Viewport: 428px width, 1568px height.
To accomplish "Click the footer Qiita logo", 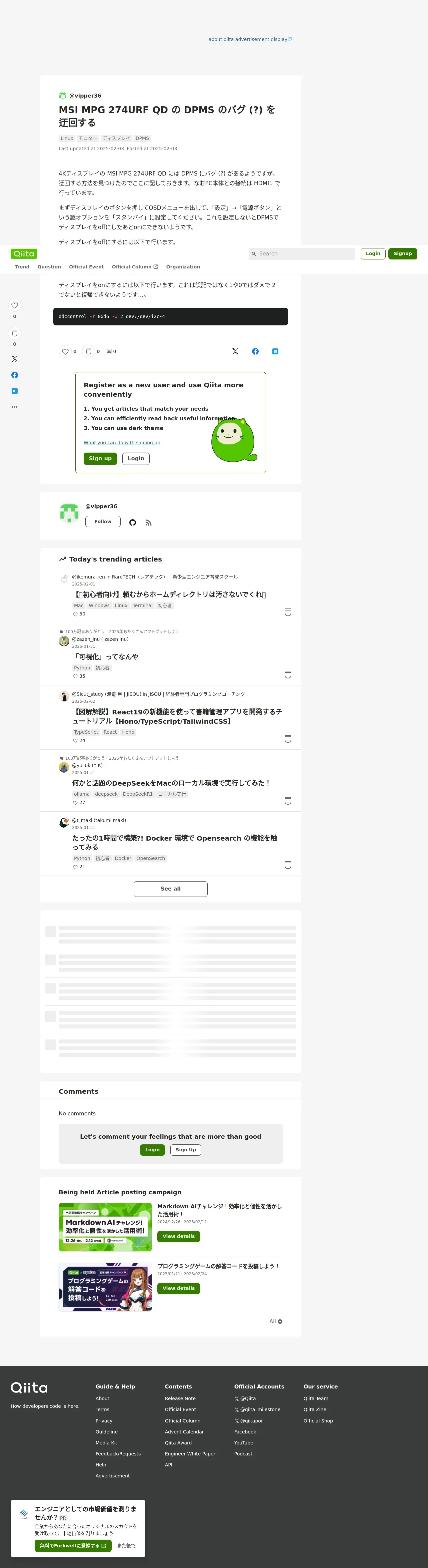I will point(29,1388).
